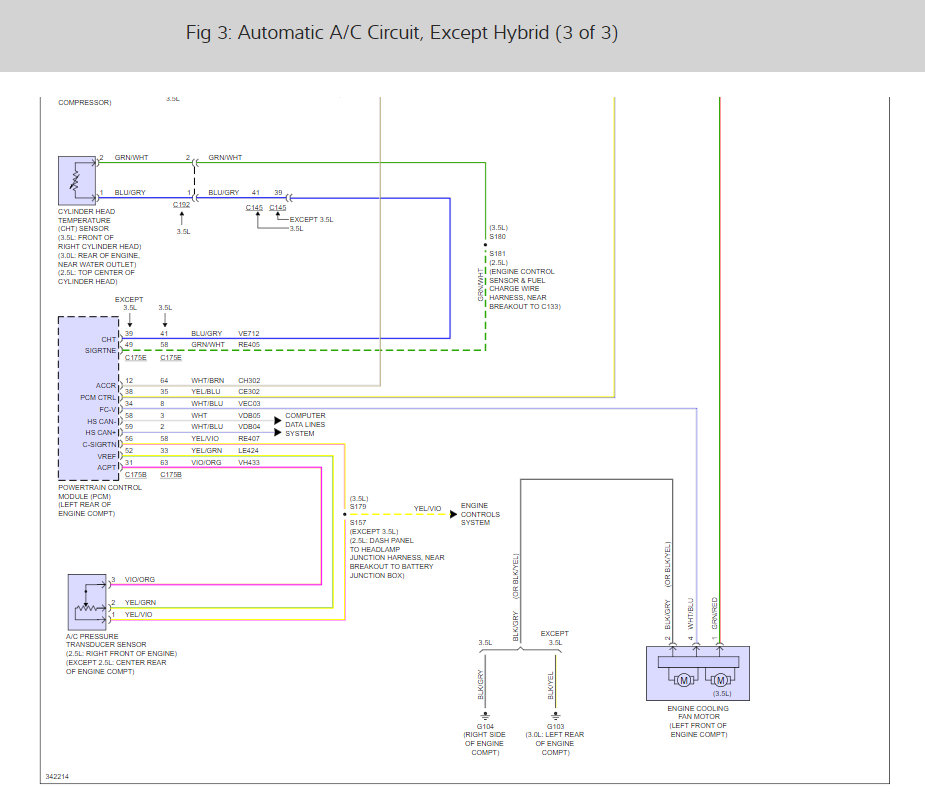This screenshot has width=925, height=802.
Task: Click the C192 connector label
Action: pos(181,205)
